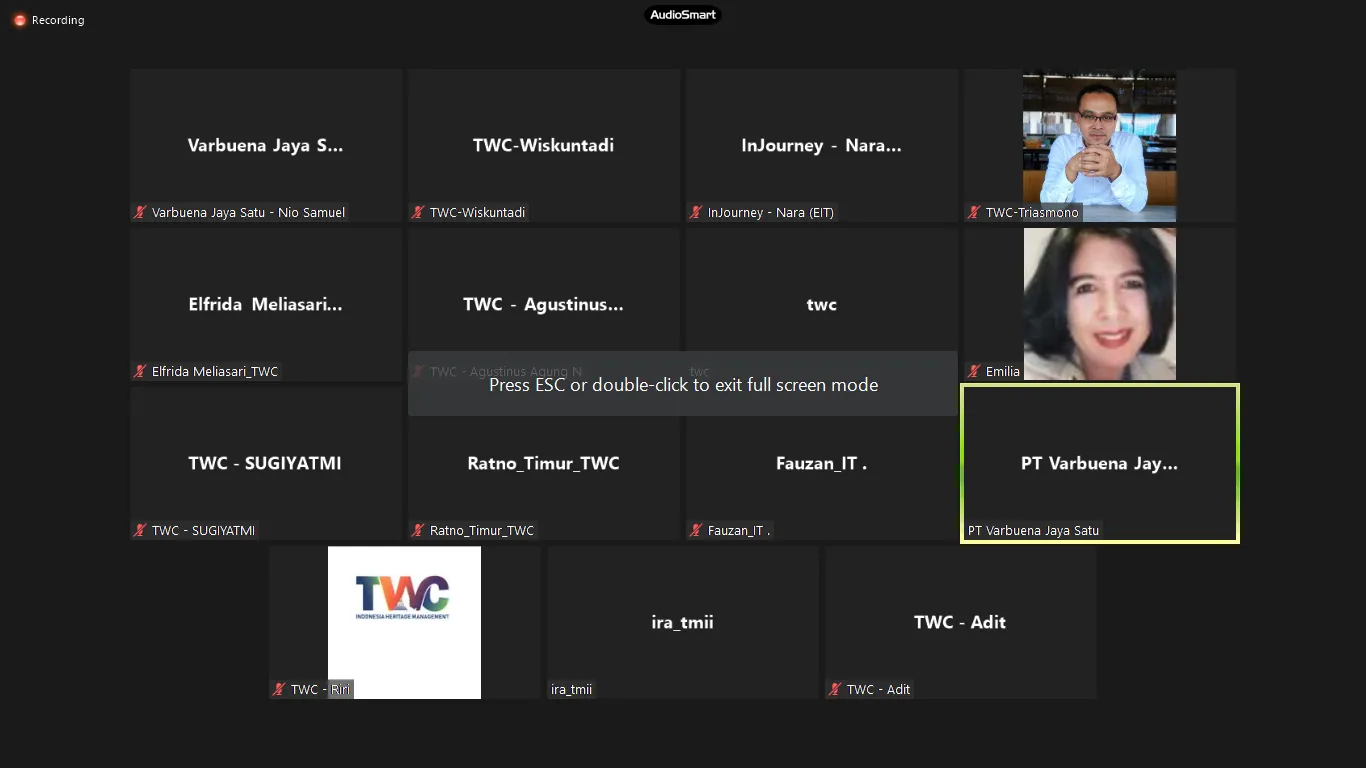Viewport: 1366px width, 768px height.
Task: Click muted mic icon beside Elfrida Meliasari_TWC
Action: click(141, 371)
